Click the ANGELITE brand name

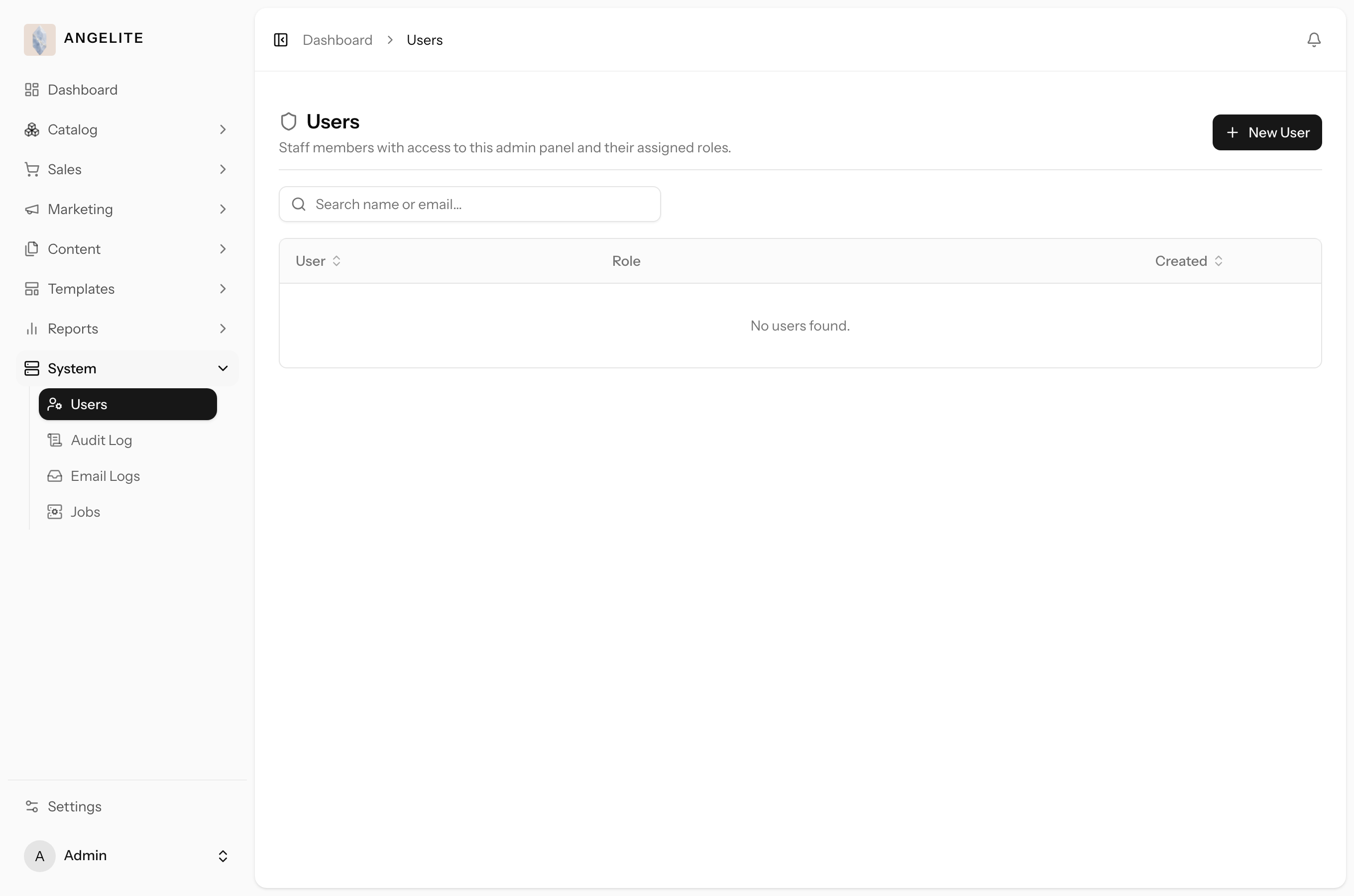coord(104,38)
